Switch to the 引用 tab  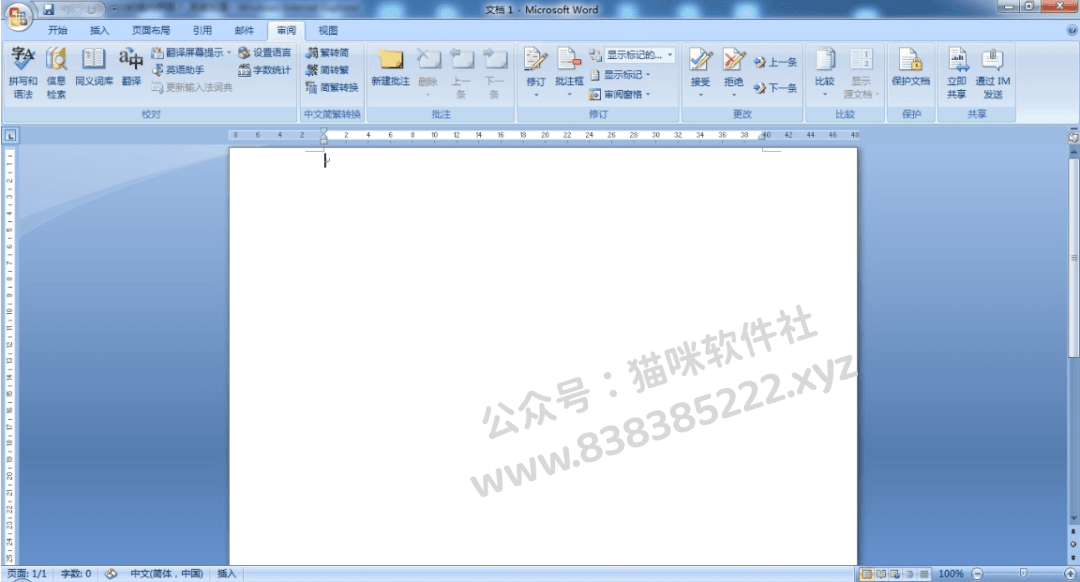pyautogui.click(x=202, y=30)
